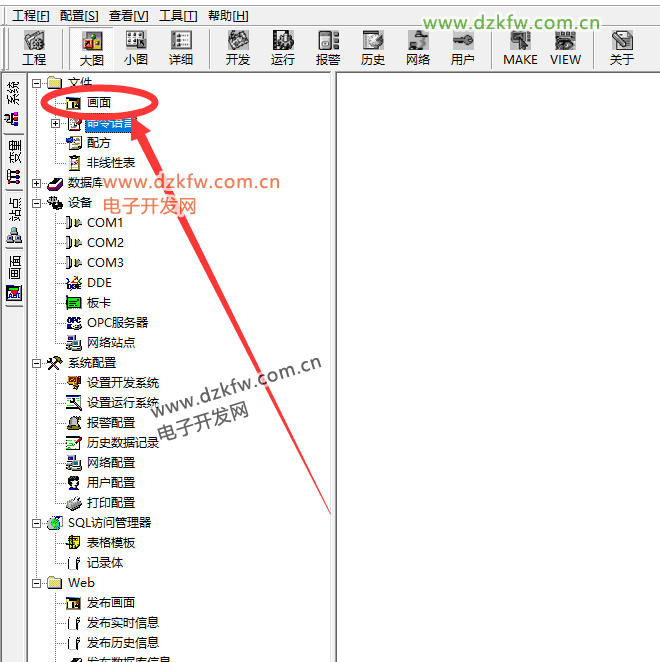Select OPC服务器 in device tree
660x662 pixels.
(x=117, y=323)
